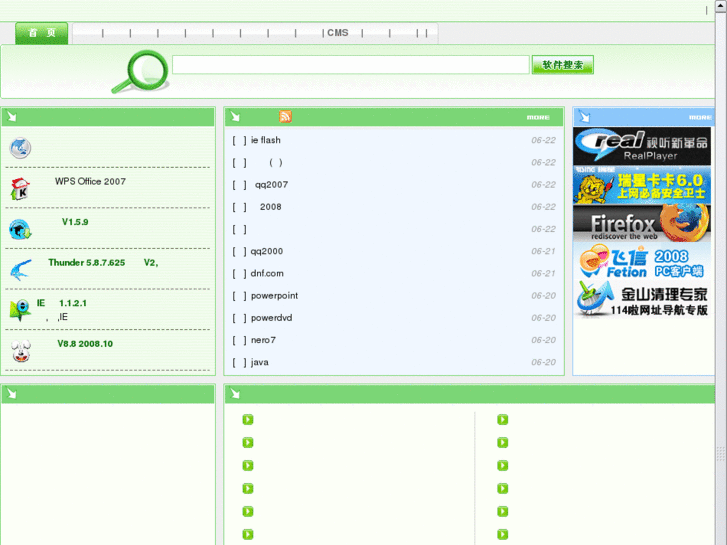
Task: Click the WPS Office 2007 icon
Action: click(20, 189)
